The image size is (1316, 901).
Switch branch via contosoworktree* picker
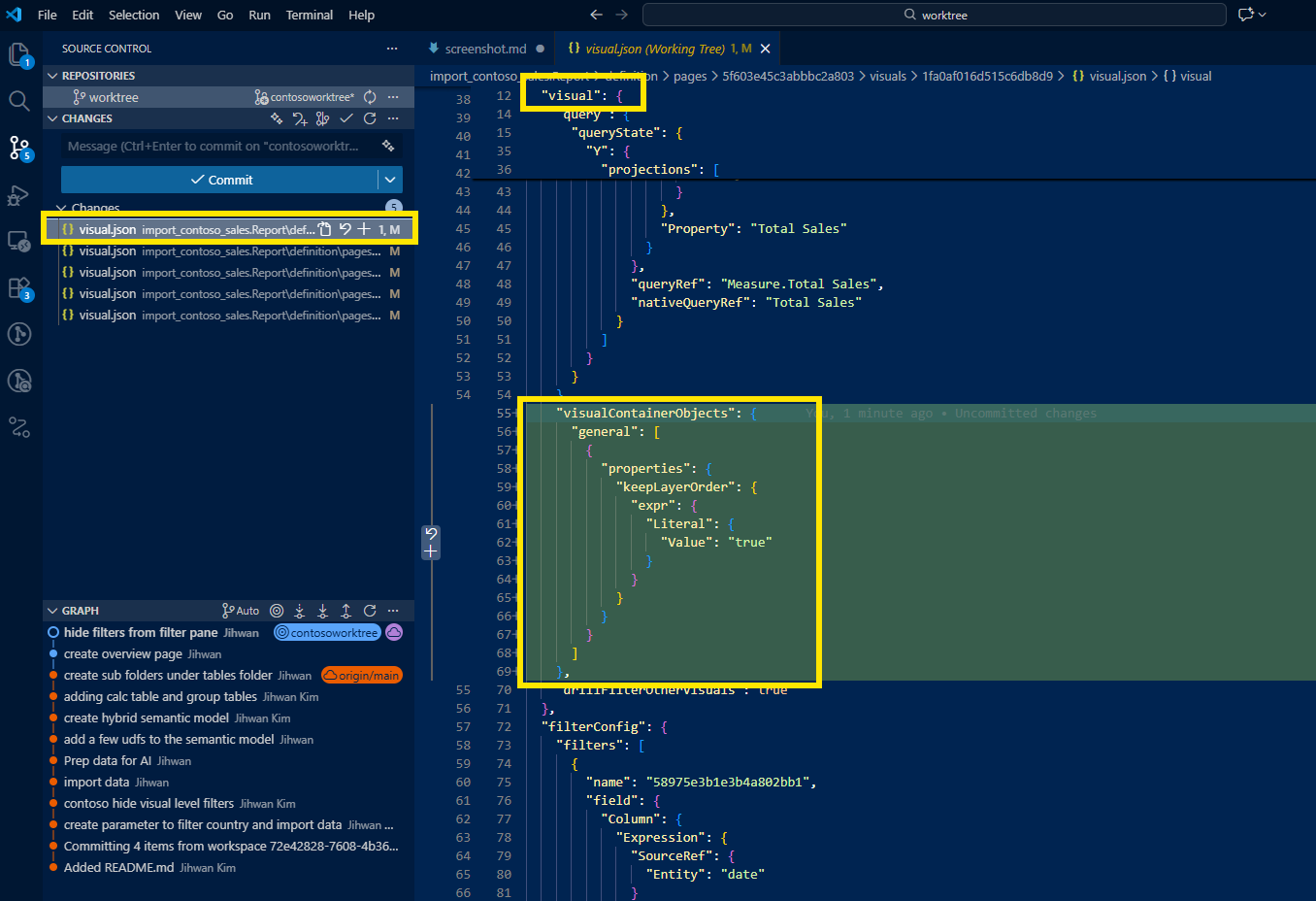305,97
